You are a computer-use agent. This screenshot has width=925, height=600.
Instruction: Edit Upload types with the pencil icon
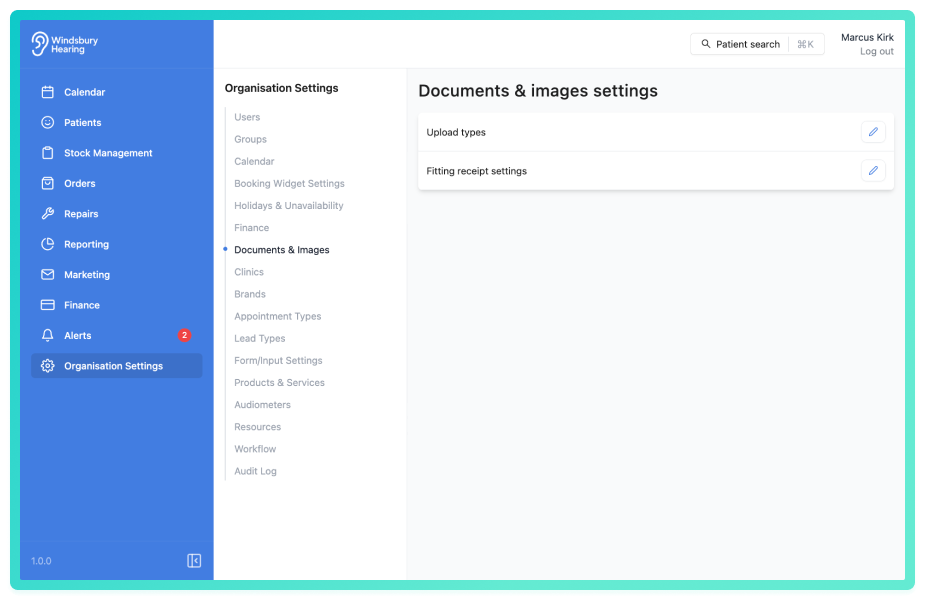coord(873,132)
